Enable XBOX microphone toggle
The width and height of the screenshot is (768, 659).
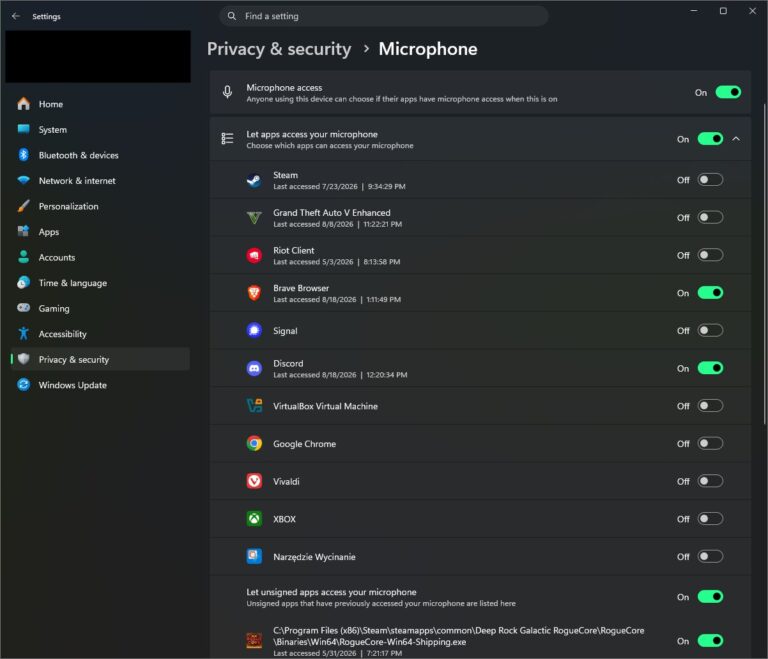tap(710, 519)
